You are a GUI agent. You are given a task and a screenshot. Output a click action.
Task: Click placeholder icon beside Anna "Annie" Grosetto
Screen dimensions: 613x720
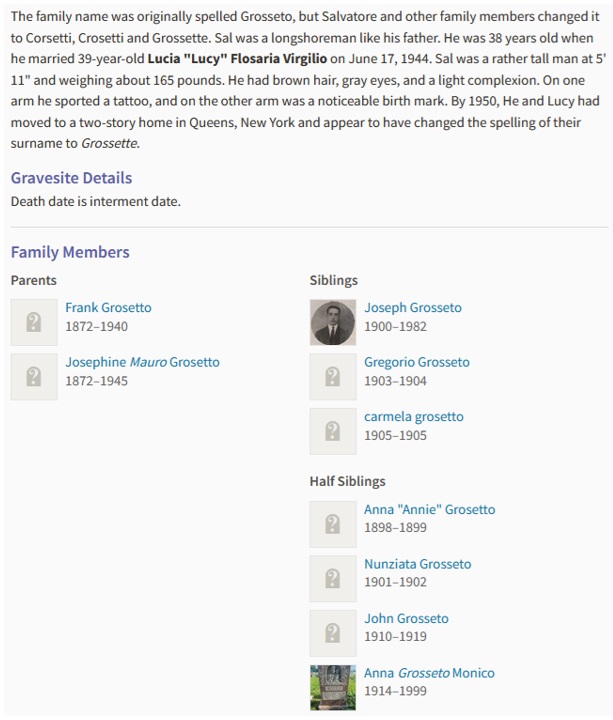[x=333, y=524]
